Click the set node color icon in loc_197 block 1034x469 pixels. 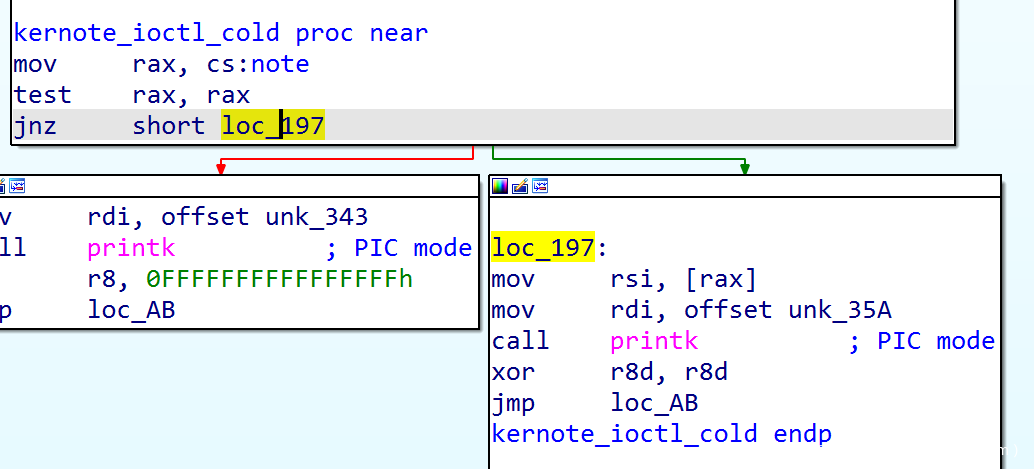pyautogui.click(x=499, y=186)
